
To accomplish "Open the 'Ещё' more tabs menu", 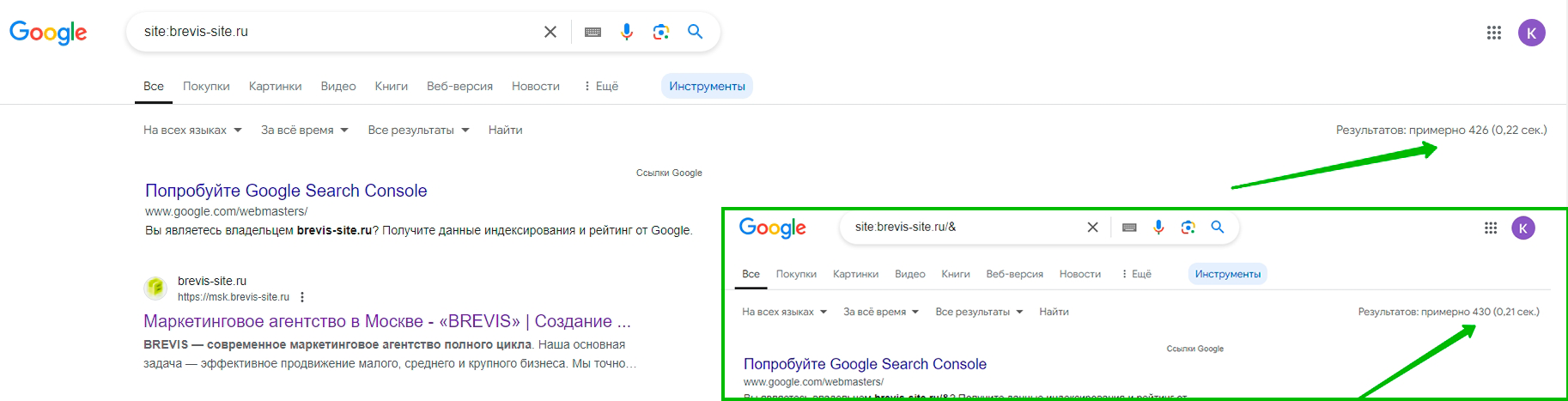I will 601,87.
